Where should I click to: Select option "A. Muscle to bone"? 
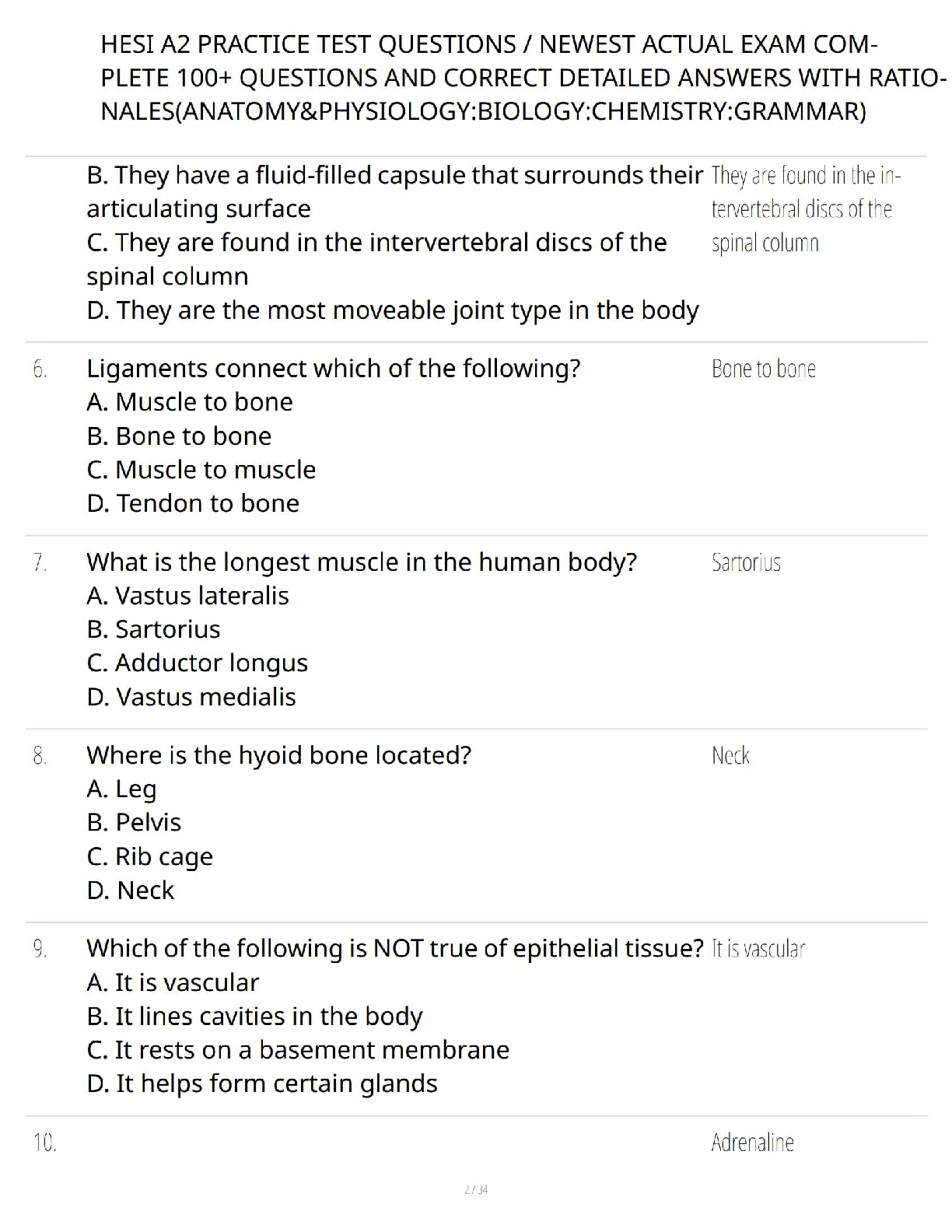coord(190,402)
